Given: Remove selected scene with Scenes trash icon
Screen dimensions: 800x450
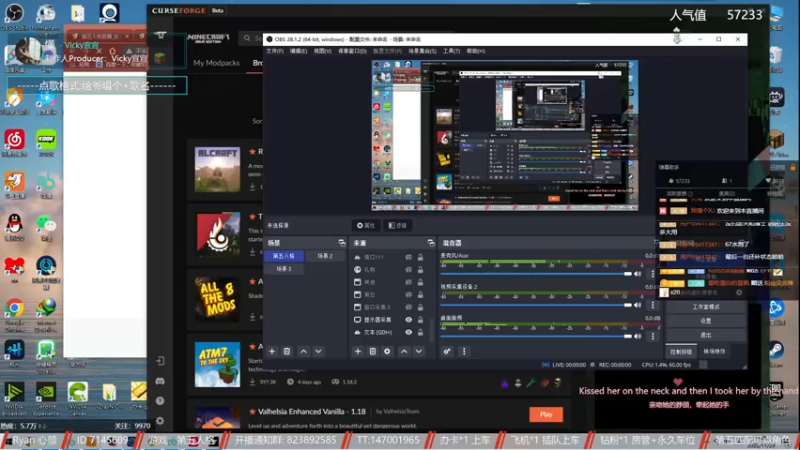Looking at the screenshot, I should (x=287, y=352).
